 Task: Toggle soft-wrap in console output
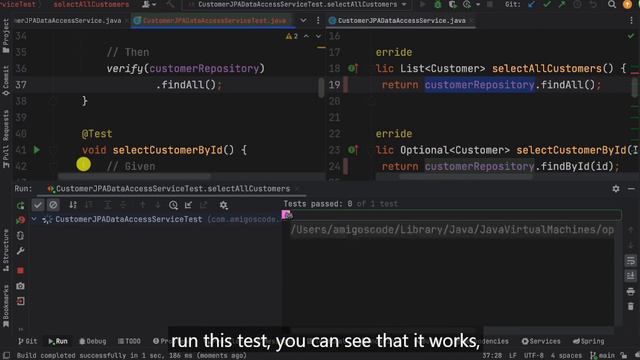631,260
